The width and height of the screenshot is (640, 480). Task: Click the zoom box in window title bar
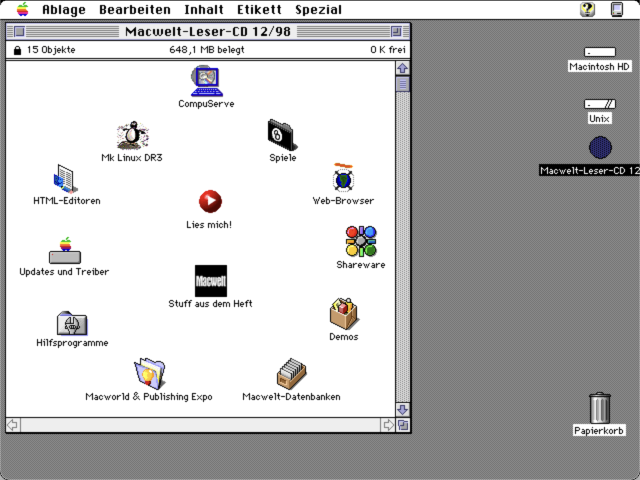pyautogui.click(x=396, y=31)
